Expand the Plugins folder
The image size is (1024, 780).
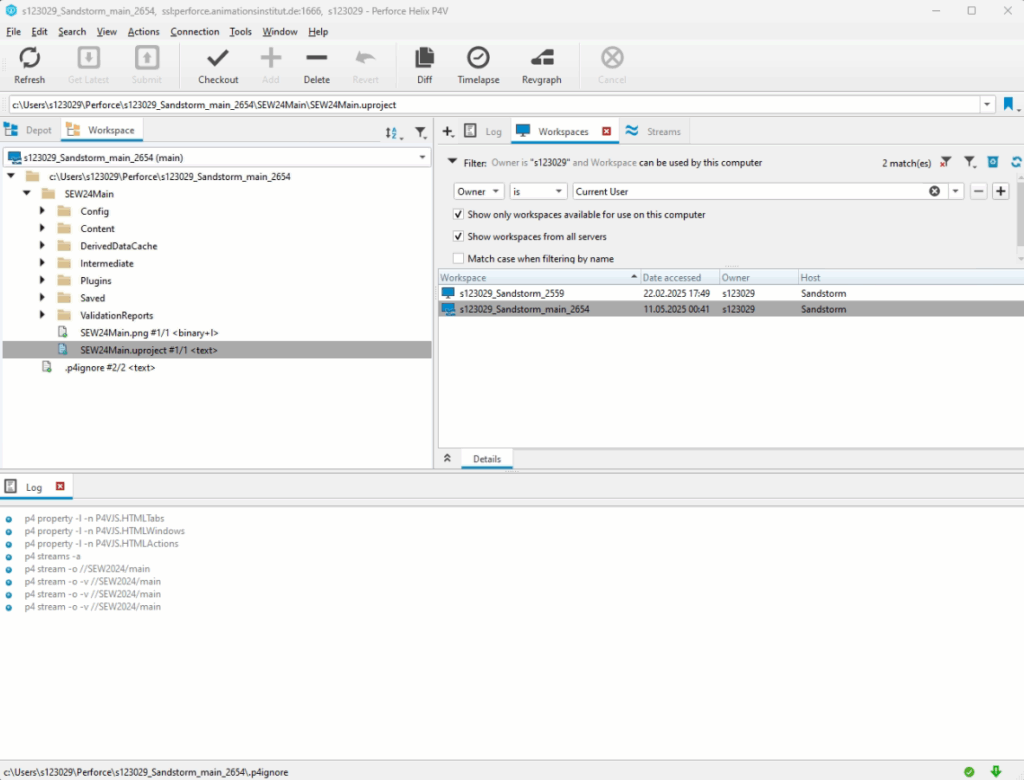tap(42, 280)
